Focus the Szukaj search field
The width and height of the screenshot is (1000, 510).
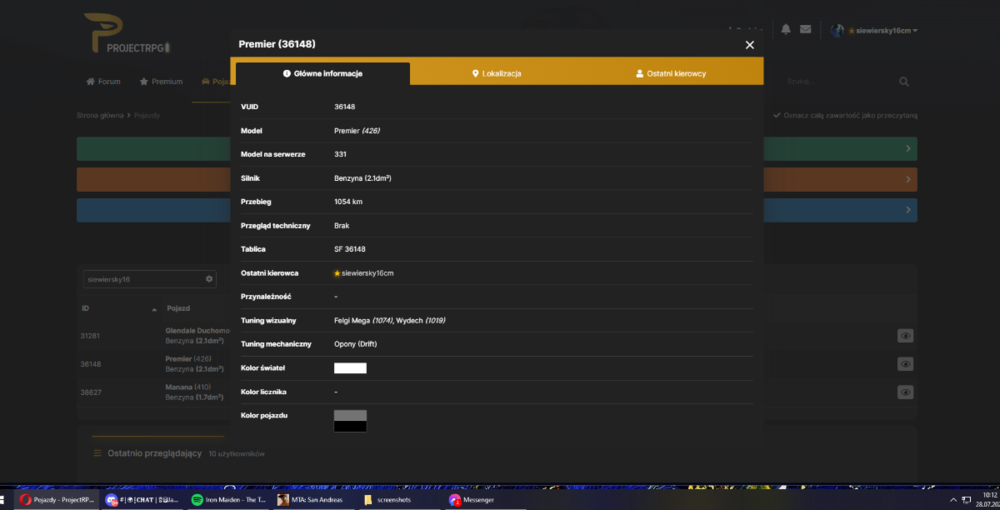(x=839, y=82)
